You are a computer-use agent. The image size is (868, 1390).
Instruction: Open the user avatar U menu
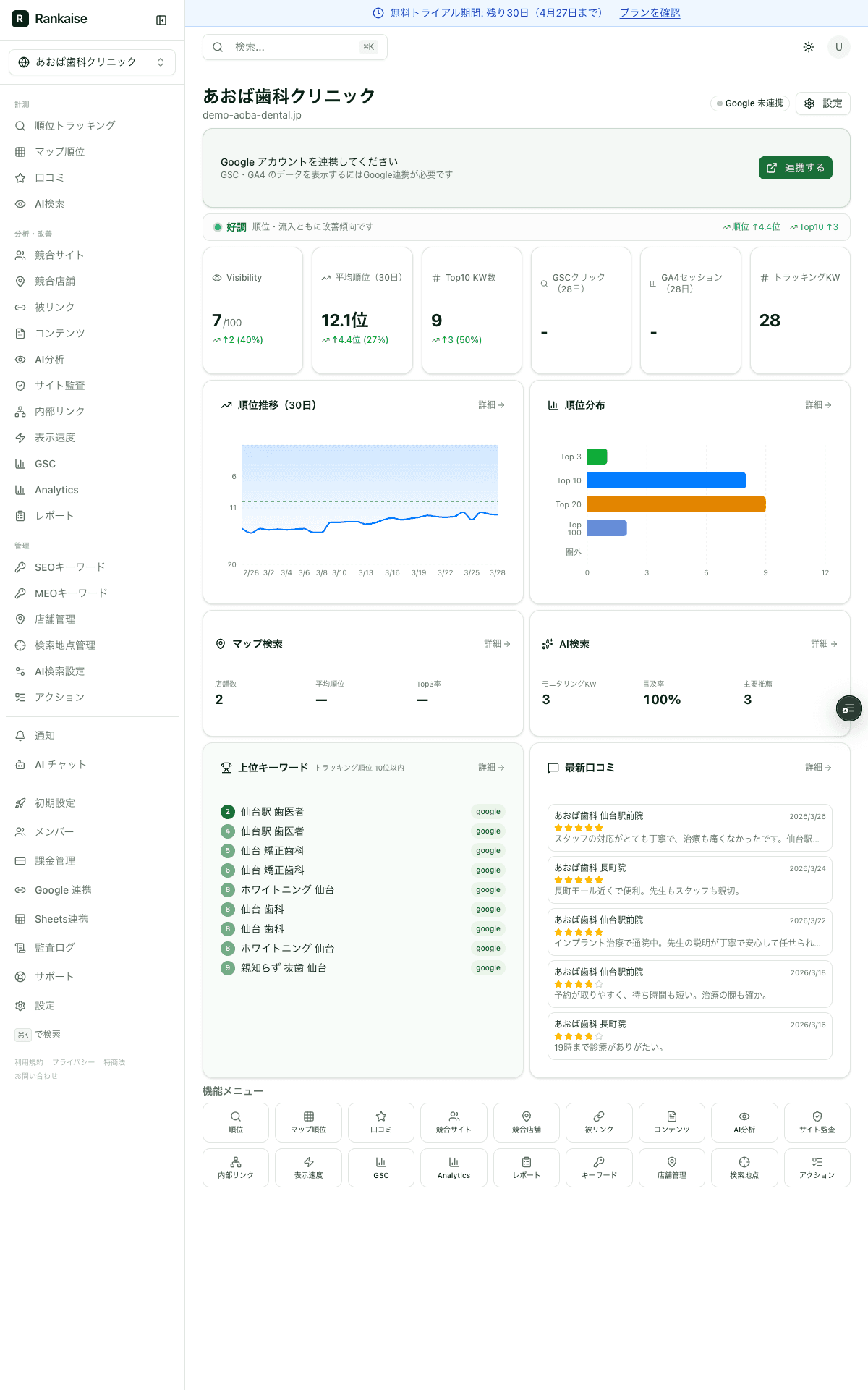839,47
